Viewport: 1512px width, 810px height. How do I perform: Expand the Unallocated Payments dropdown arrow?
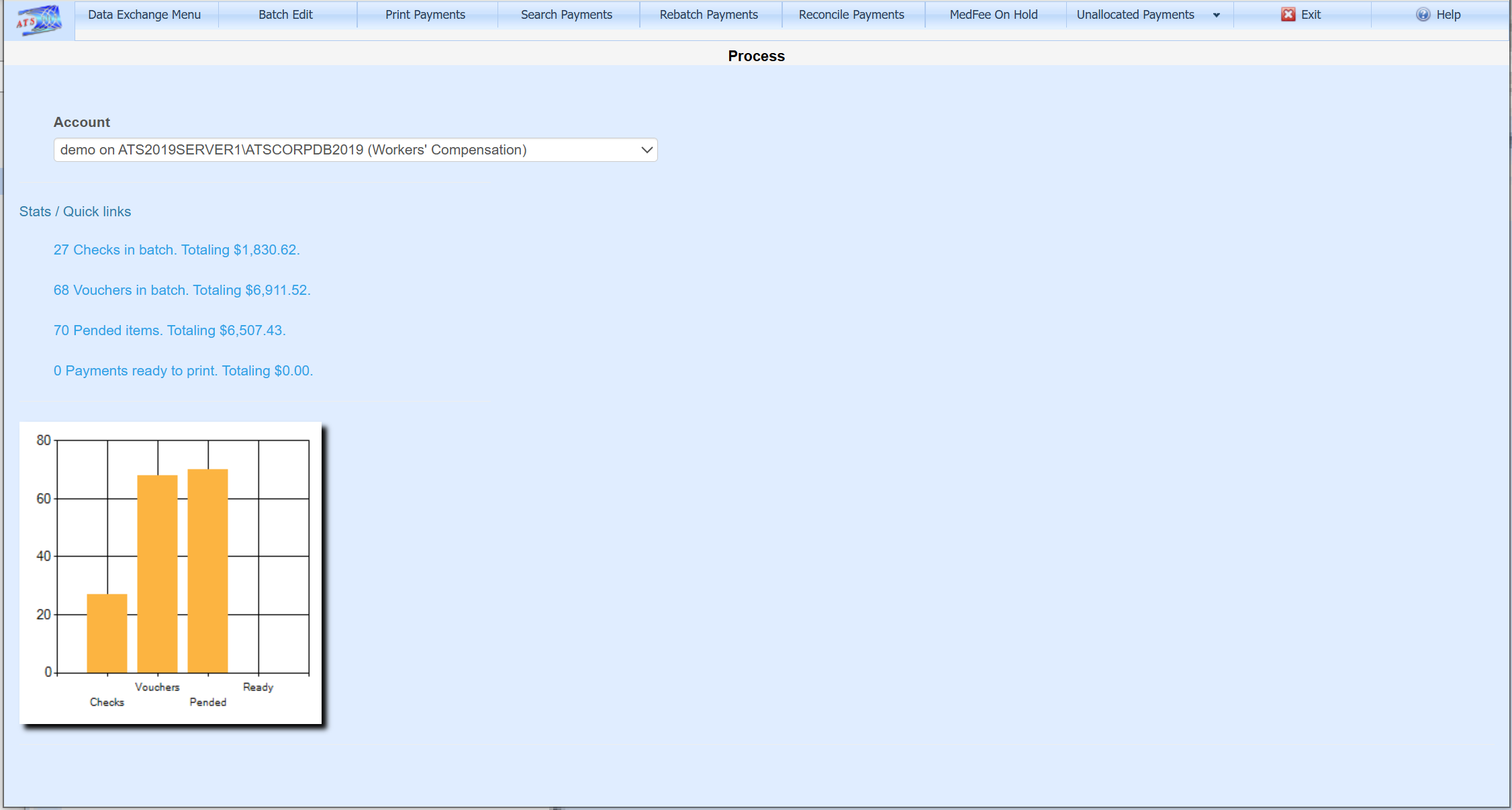pos(1216,15)
